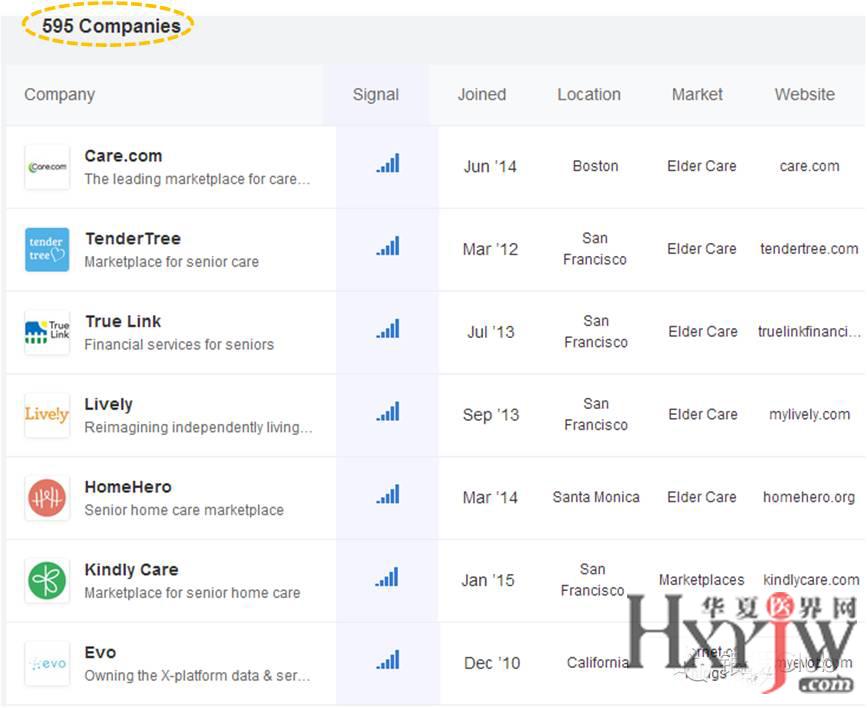Visit the truelinkfinanci... website link

809,331
